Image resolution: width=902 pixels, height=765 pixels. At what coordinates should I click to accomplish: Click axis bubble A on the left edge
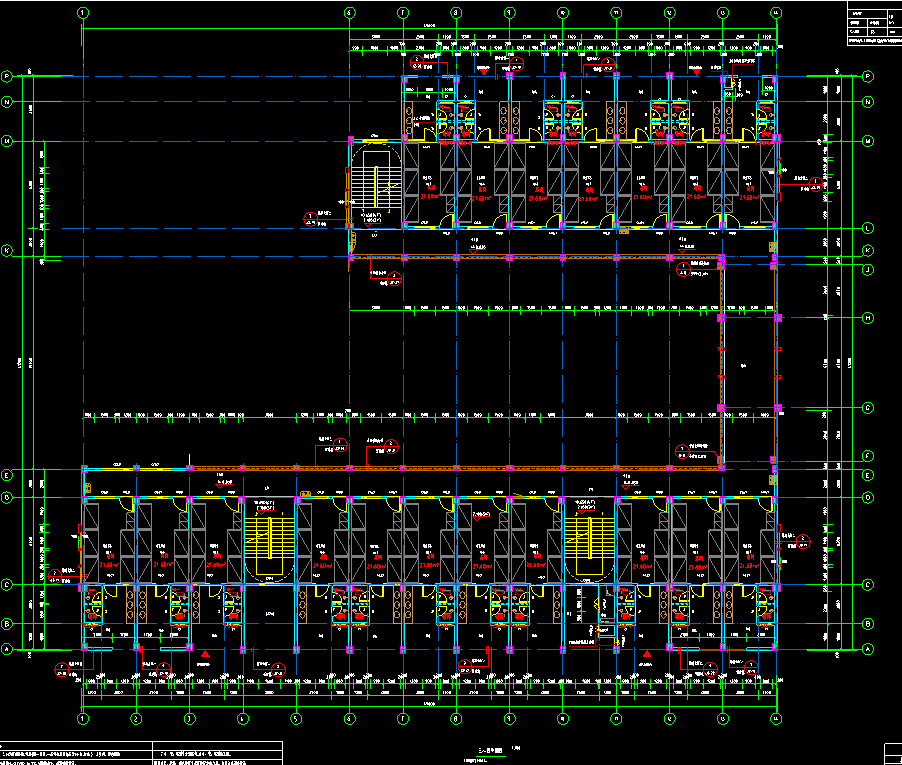coord(7,649)
